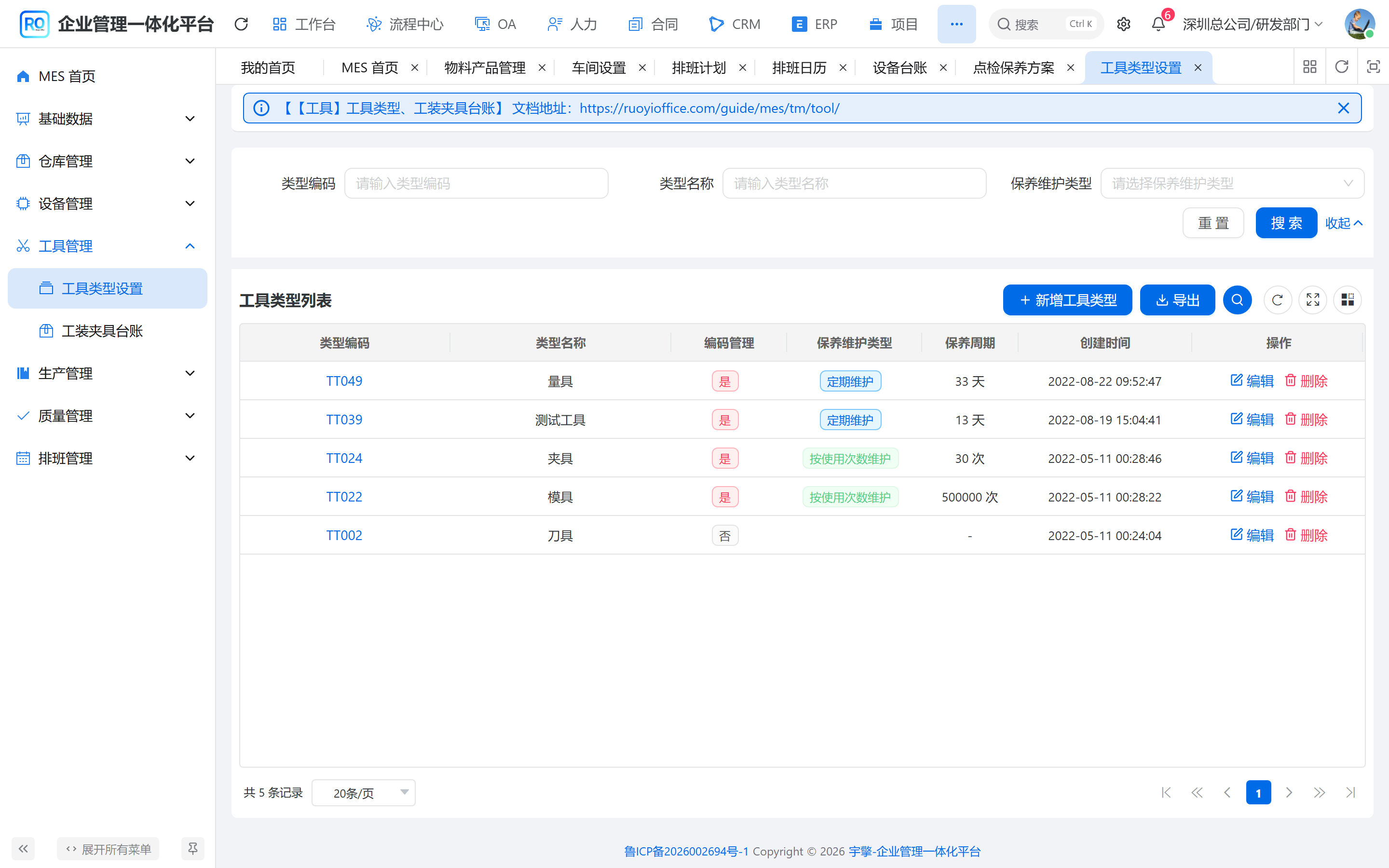
Task: Edit the TT049 row
Action: (x=1252, y=380)
